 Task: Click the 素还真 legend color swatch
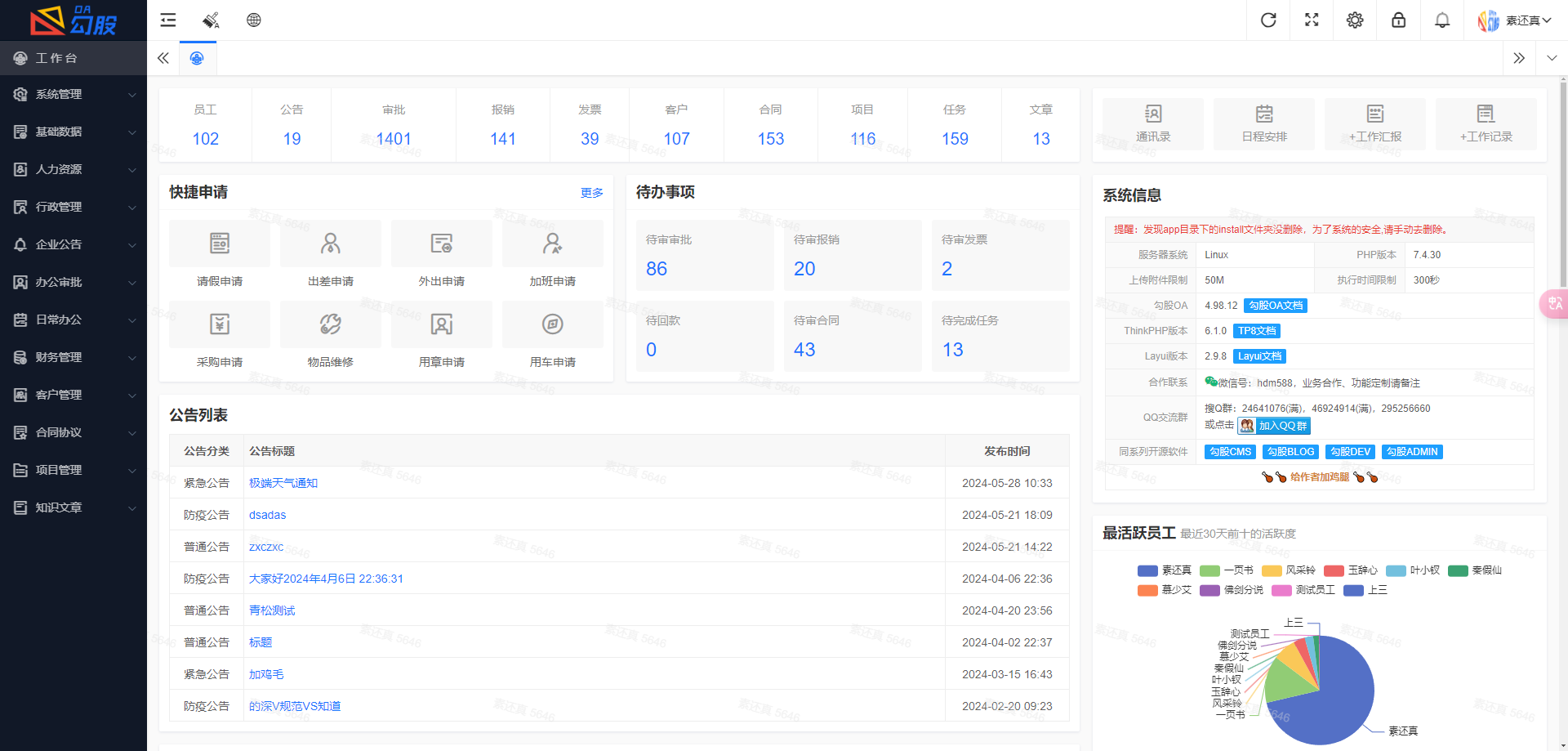[x=1147, y=570]
